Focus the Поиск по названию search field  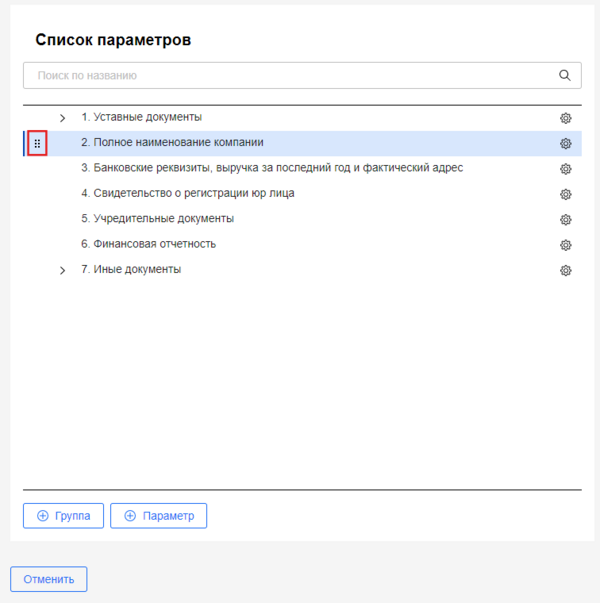pyautogui.click(x=290, y=75)
